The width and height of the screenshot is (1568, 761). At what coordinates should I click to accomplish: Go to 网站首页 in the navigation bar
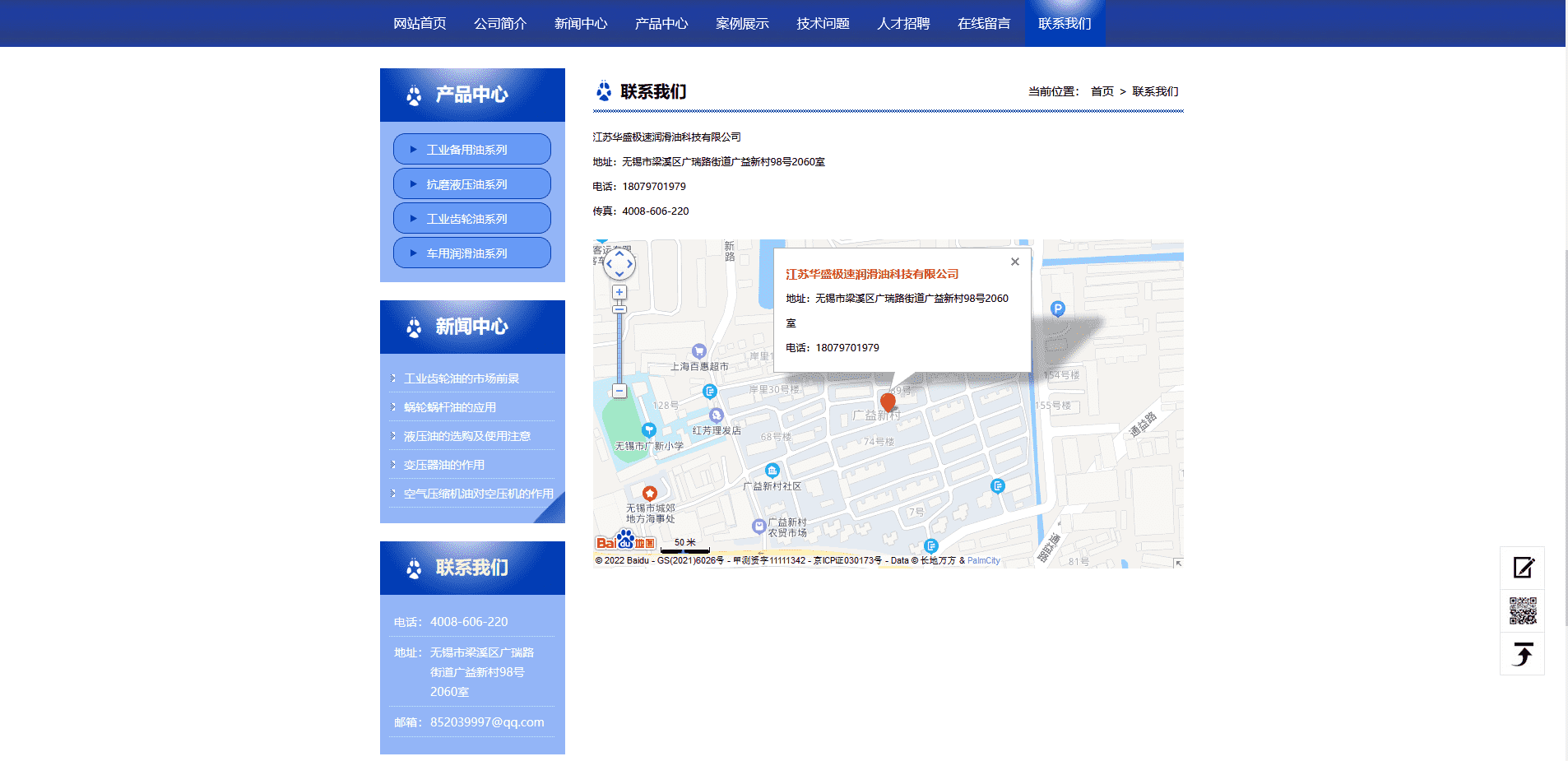[420, 24]
